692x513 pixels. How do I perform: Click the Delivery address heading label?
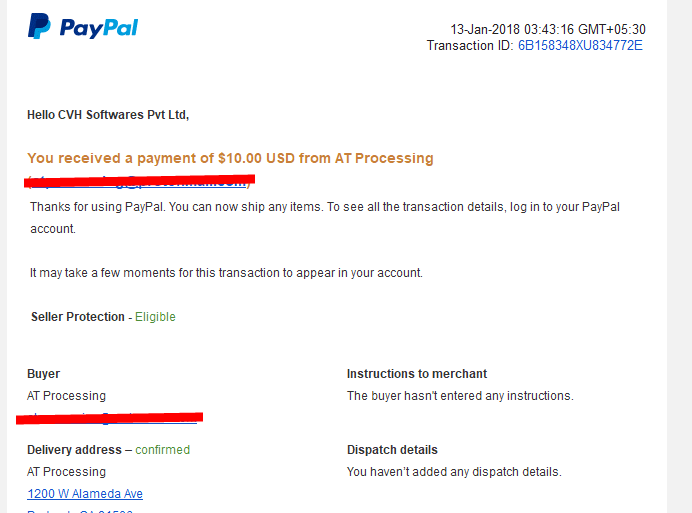(x=74, y=450)
